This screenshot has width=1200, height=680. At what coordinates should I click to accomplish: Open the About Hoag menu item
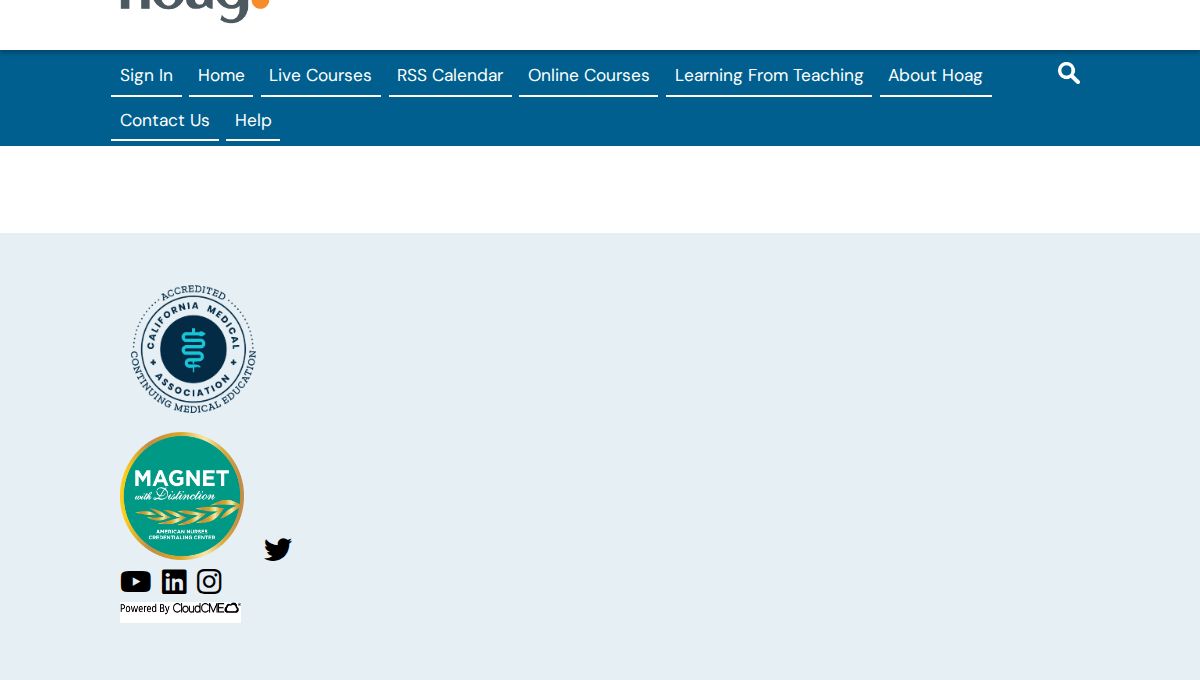click(935, 75)
